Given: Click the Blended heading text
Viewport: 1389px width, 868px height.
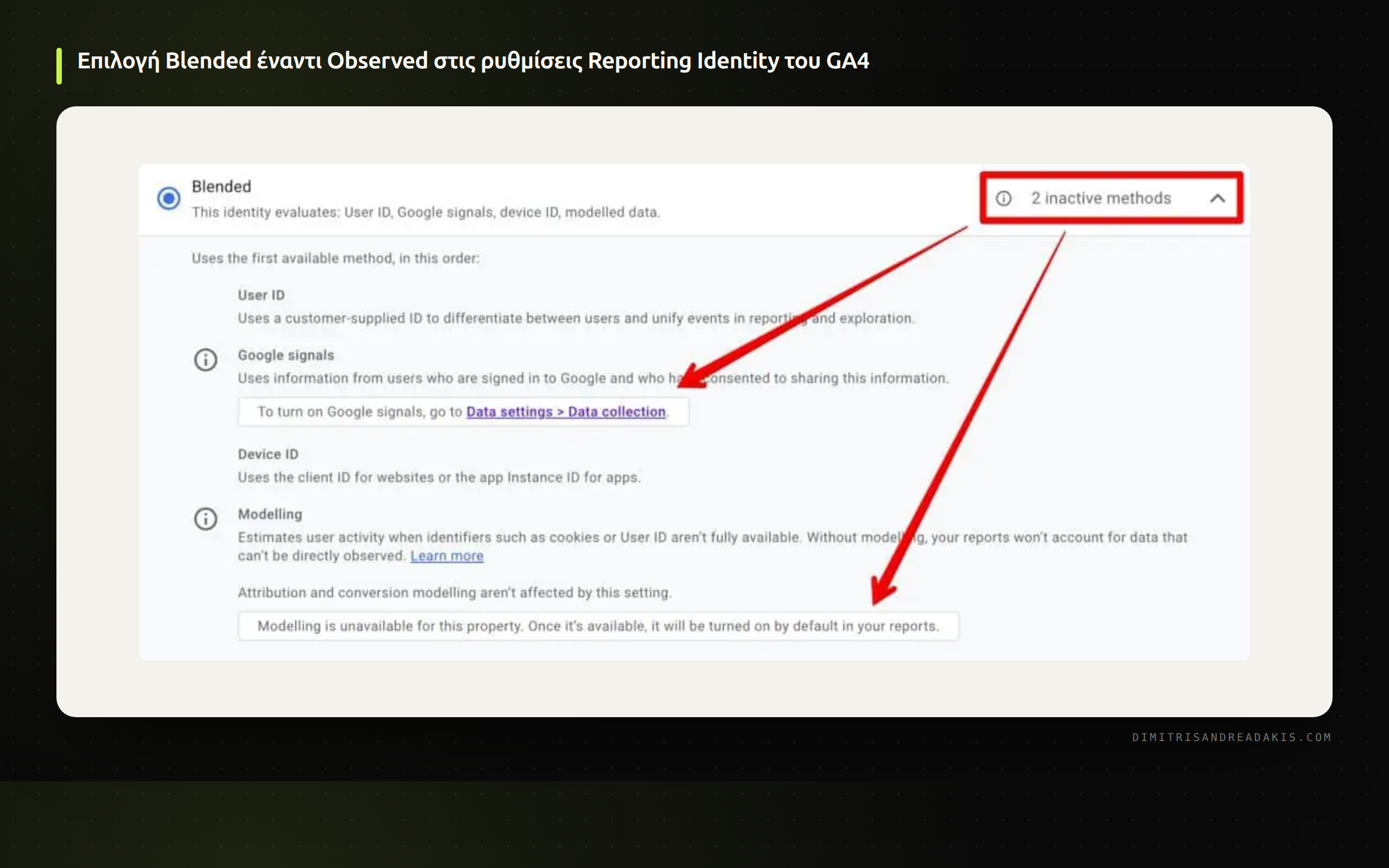Looking at the screenshot, I should point(221,187).
